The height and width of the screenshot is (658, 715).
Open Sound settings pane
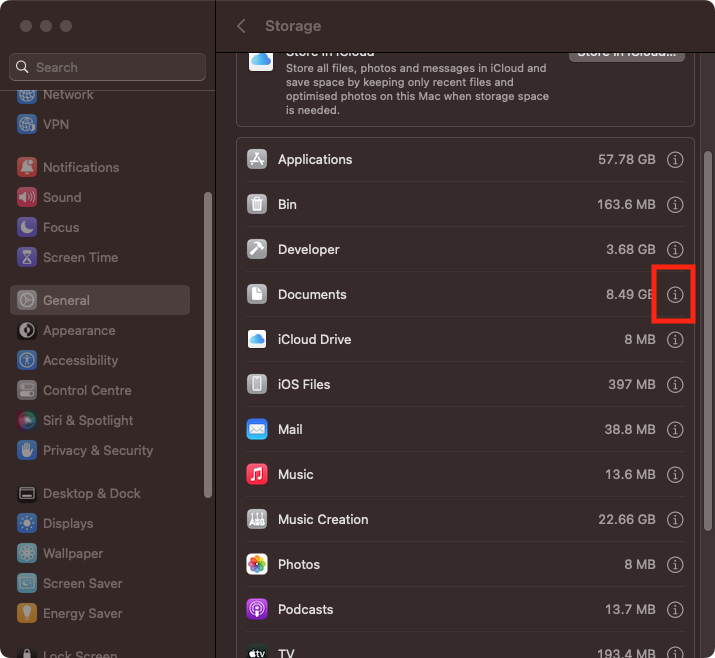pos(100,197)
